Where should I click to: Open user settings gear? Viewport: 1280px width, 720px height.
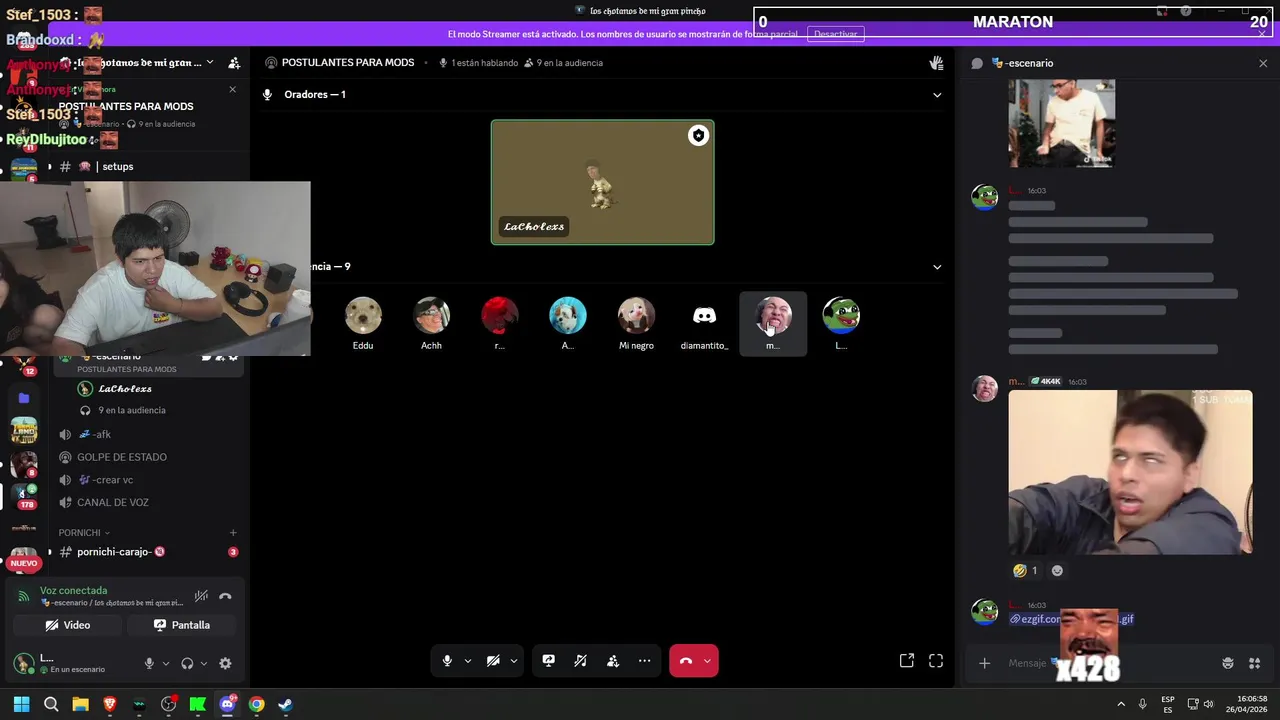click(x=225, y=663)
